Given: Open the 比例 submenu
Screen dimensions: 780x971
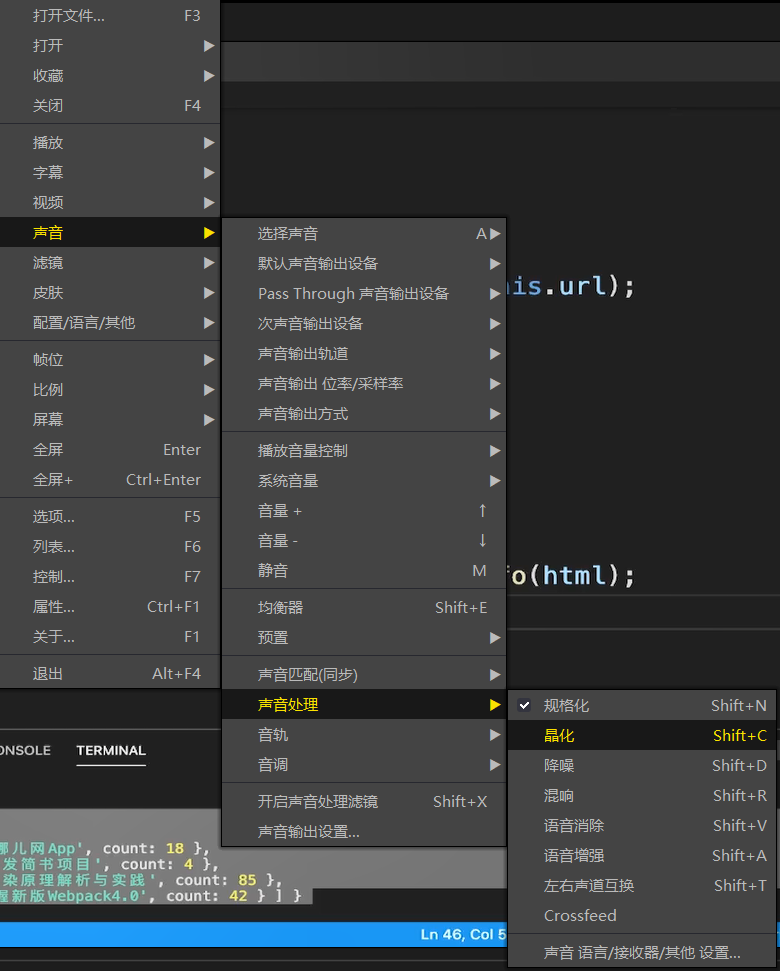Looking at the screenshot, I should (110, 390).
